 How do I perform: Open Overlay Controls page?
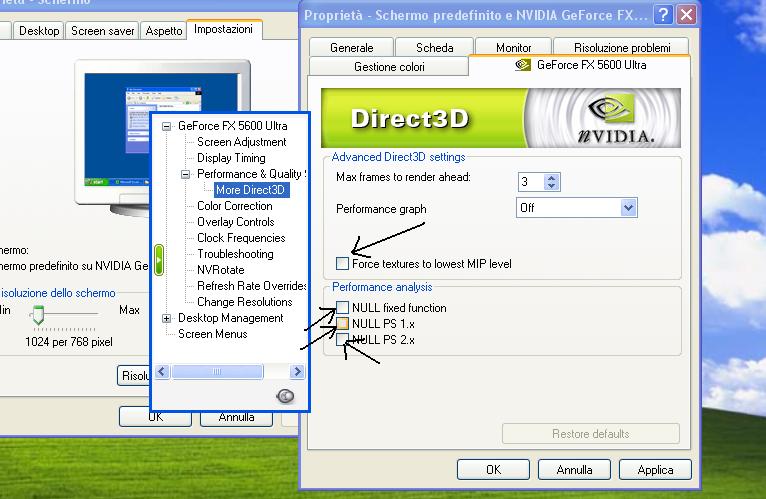235,222
